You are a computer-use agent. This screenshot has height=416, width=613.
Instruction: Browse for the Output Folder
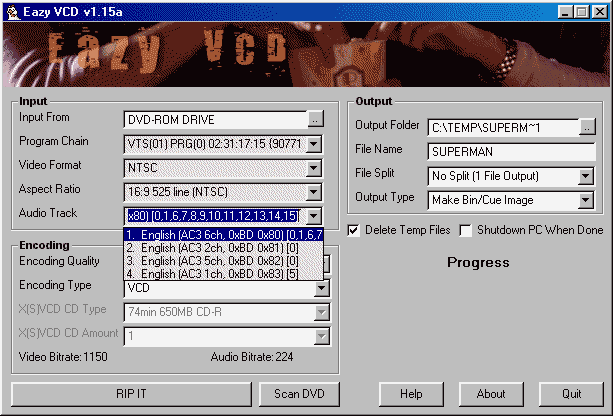coord(587,127)
